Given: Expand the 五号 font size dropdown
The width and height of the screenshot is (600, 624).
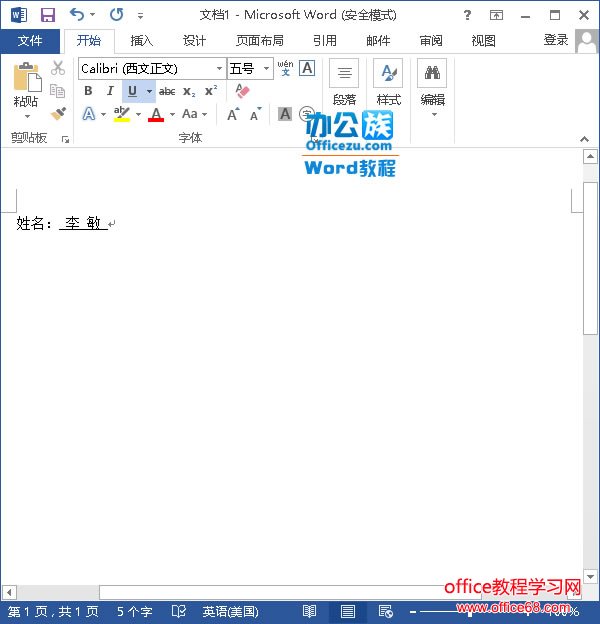Looking at the screenshot, I should pyautogui.click(x=267, y=68).
